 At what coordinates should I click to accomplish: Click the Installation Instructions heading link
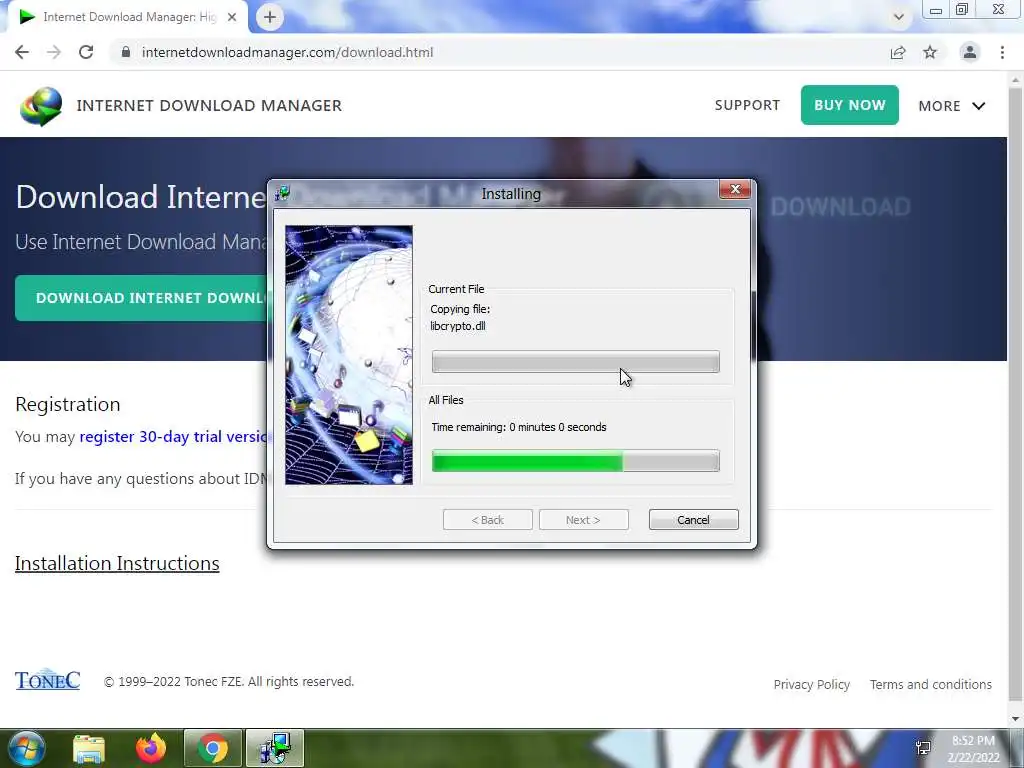point(117,563)
